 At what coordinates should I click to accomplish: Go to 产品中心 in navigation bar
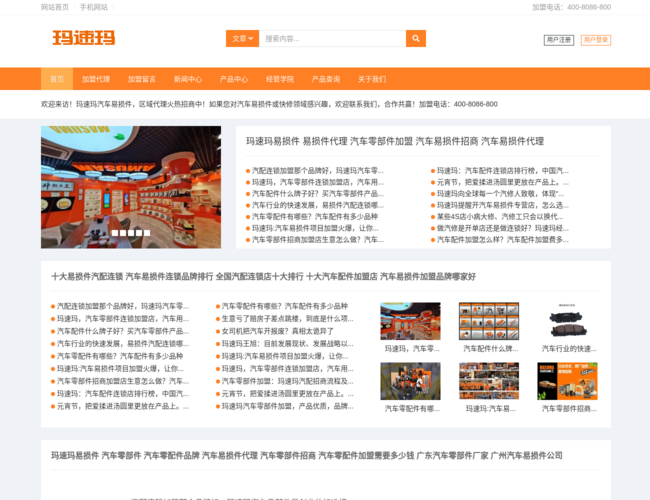234,79
